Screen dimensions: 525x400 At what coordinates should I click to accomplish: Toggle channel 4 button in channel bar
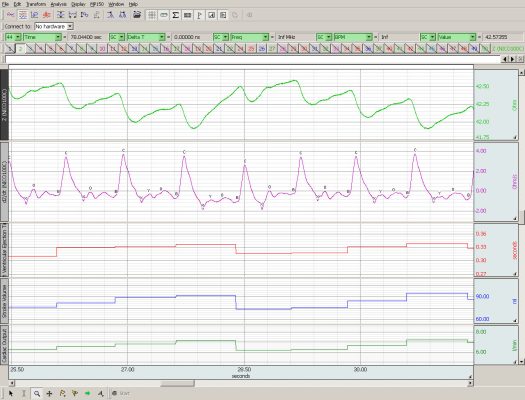point(41,49)
